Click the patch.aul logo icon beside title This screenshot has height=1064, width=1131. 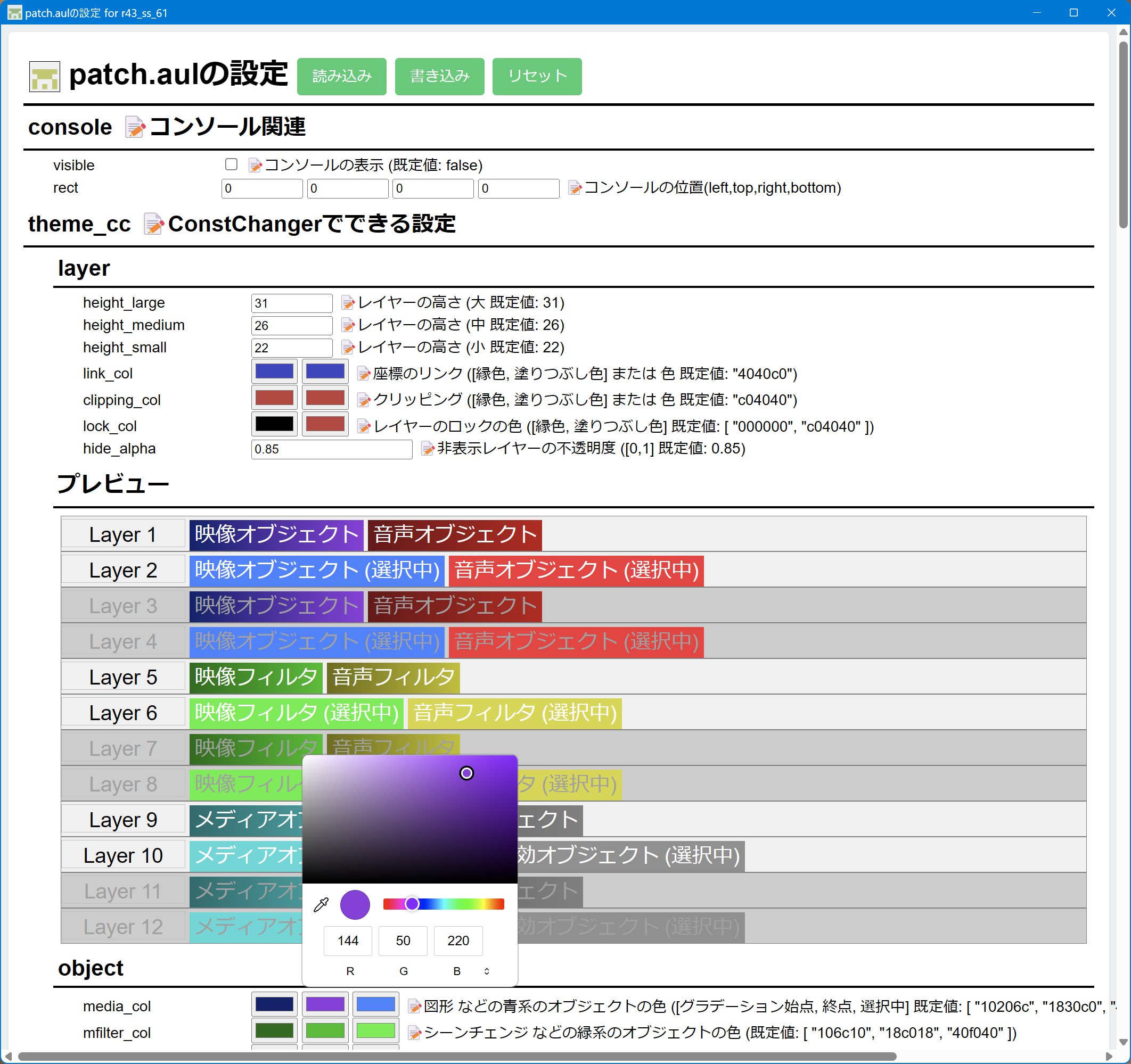pos(44,76)
